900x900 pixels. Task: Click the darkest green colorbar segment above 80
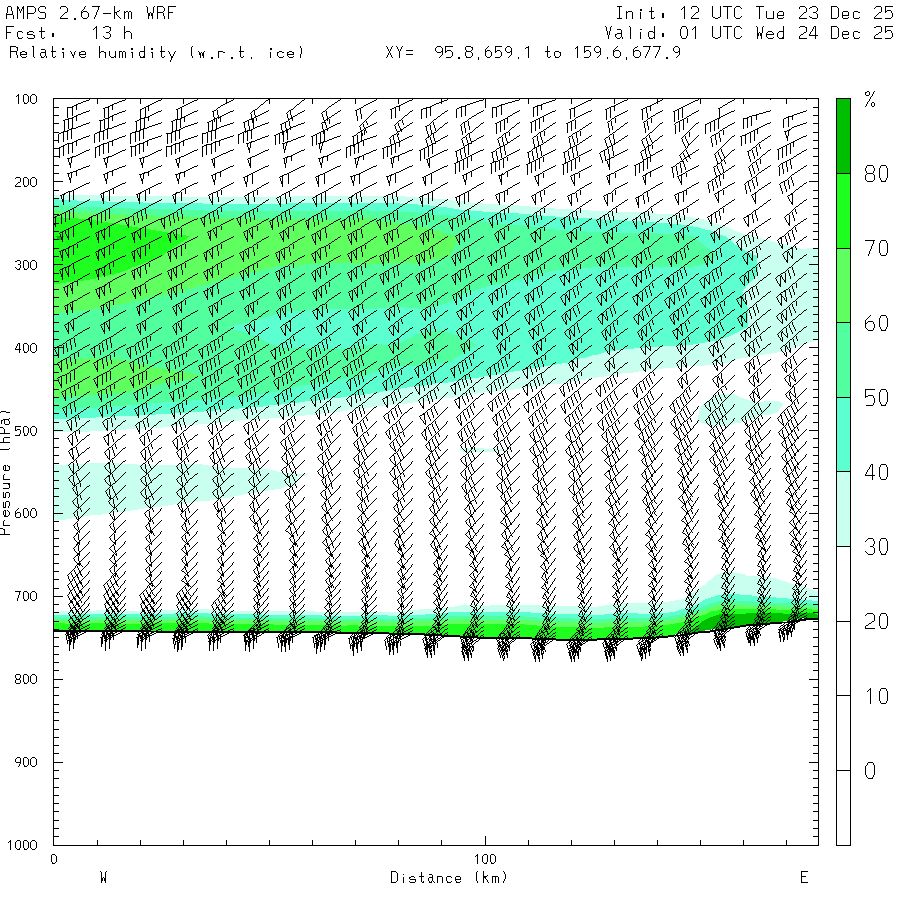coord(843,136)
